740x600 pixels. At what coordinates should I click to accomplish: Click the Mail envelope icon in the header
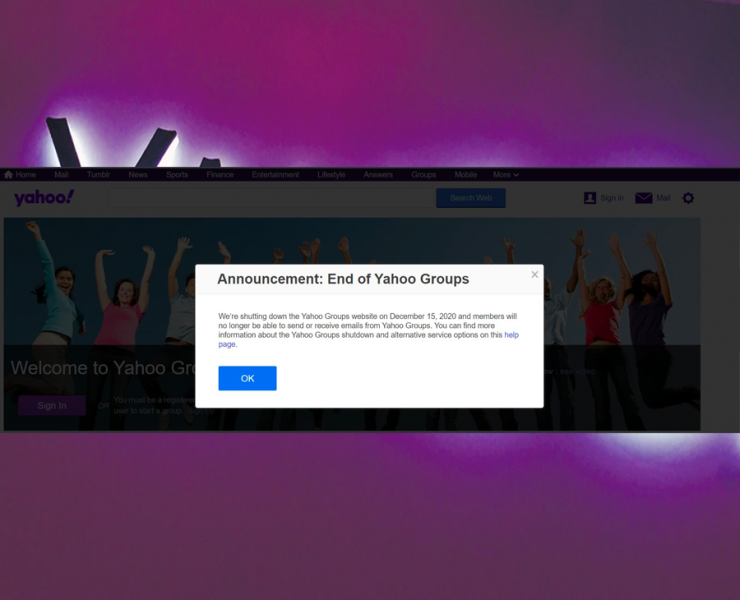pos(643,198)
